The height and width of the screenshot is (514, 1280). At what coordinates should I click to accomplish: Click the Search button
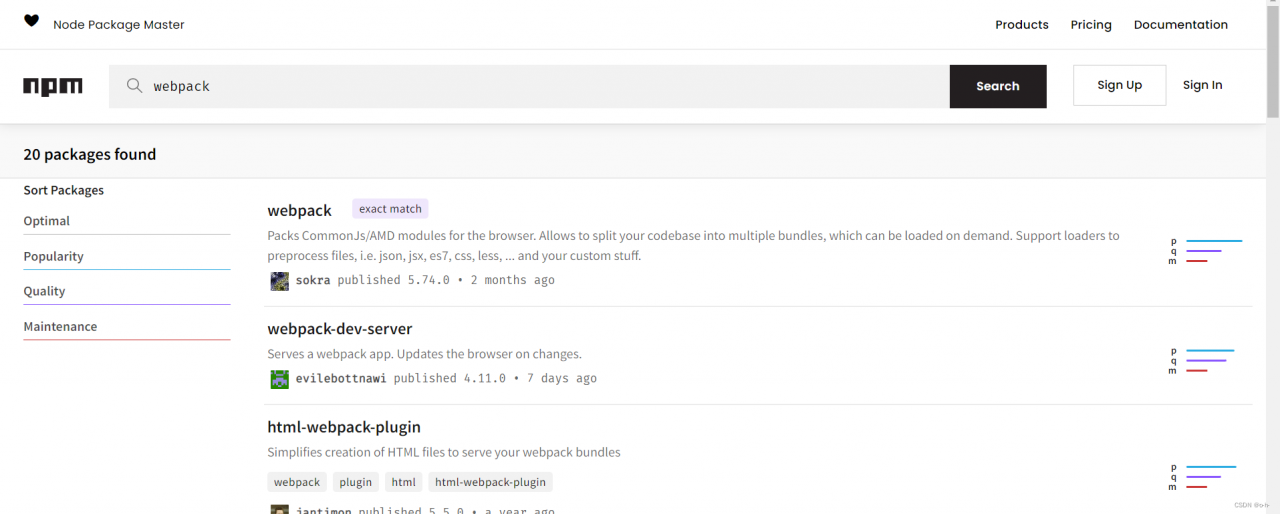coord(998,86)
